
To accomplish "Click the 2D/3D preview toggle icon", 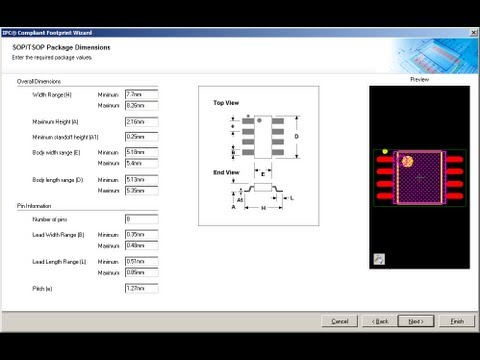I will click(x=379, y=259).
